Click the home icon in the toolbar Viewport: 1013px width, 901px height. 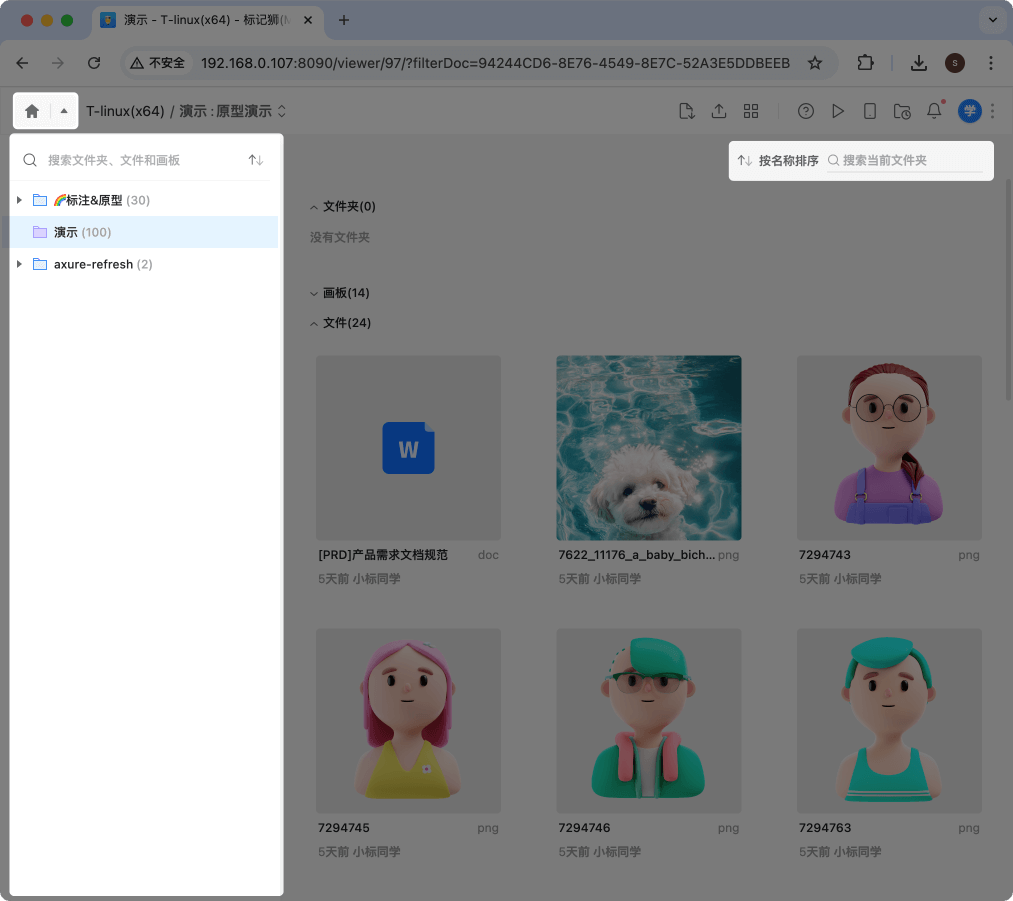coord(32,111)
